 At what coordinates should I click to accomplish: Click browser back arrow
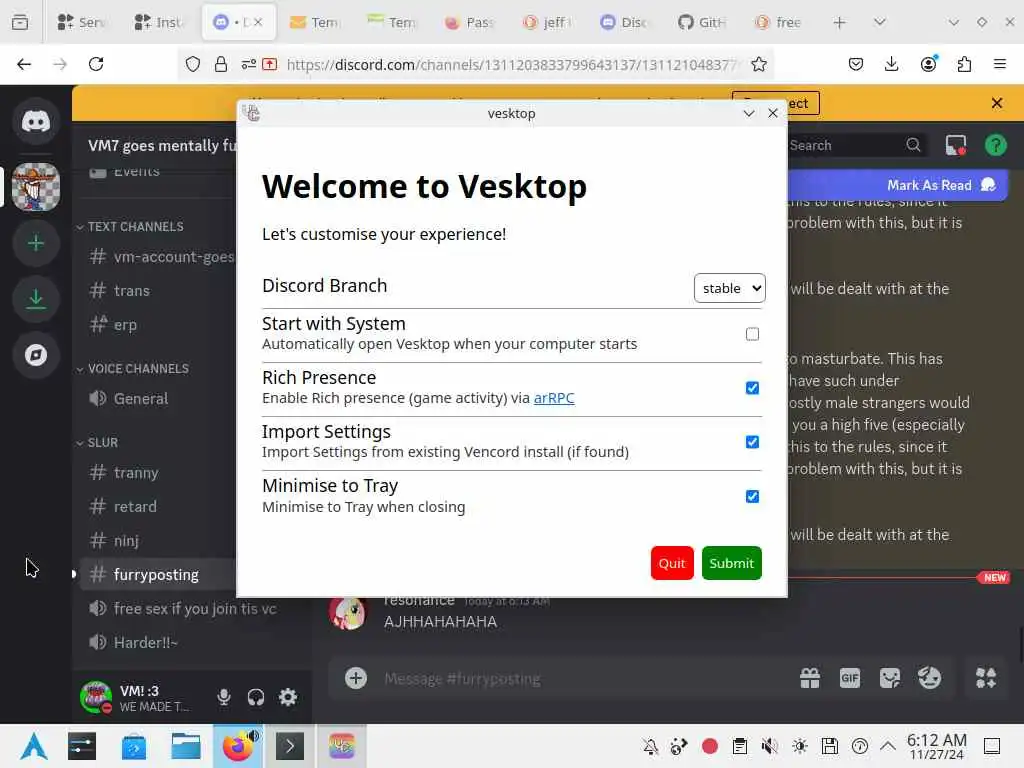tap(24, 64)
